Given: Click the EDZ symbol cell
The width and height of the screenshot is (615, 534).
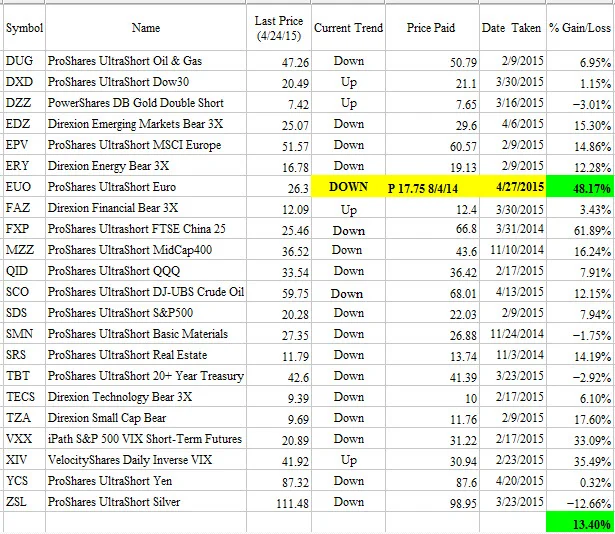Looking at the screenshot, I should [x=24, y=124].
